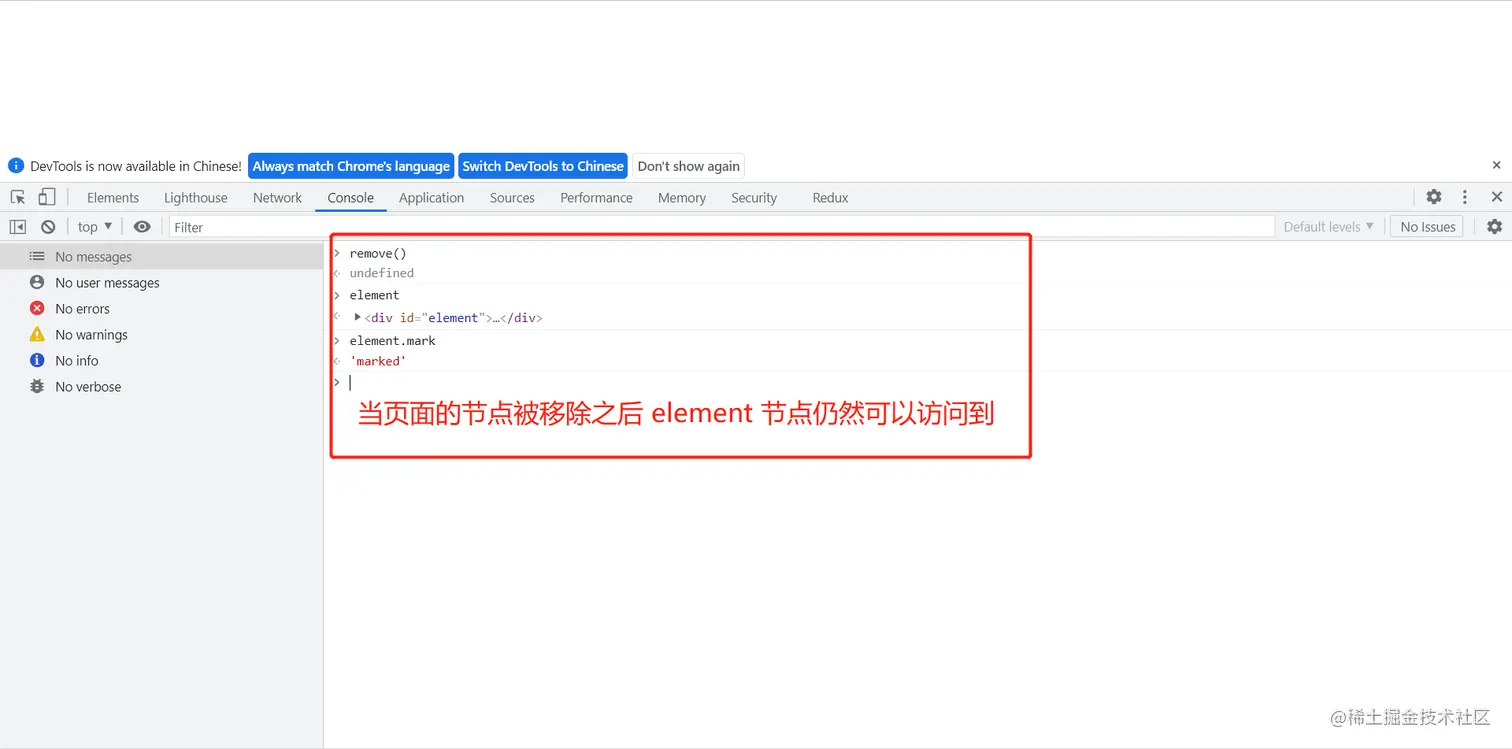Click the element.mark console entry
Viewport: 1512px width, 749px height.
coord(392,341)
